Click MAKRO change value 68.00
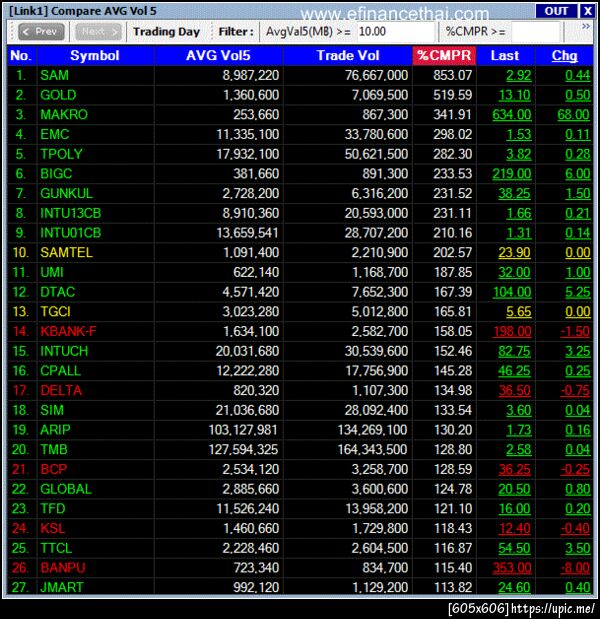The height and width of the screenshot is (619, 600). click(574, 115)
